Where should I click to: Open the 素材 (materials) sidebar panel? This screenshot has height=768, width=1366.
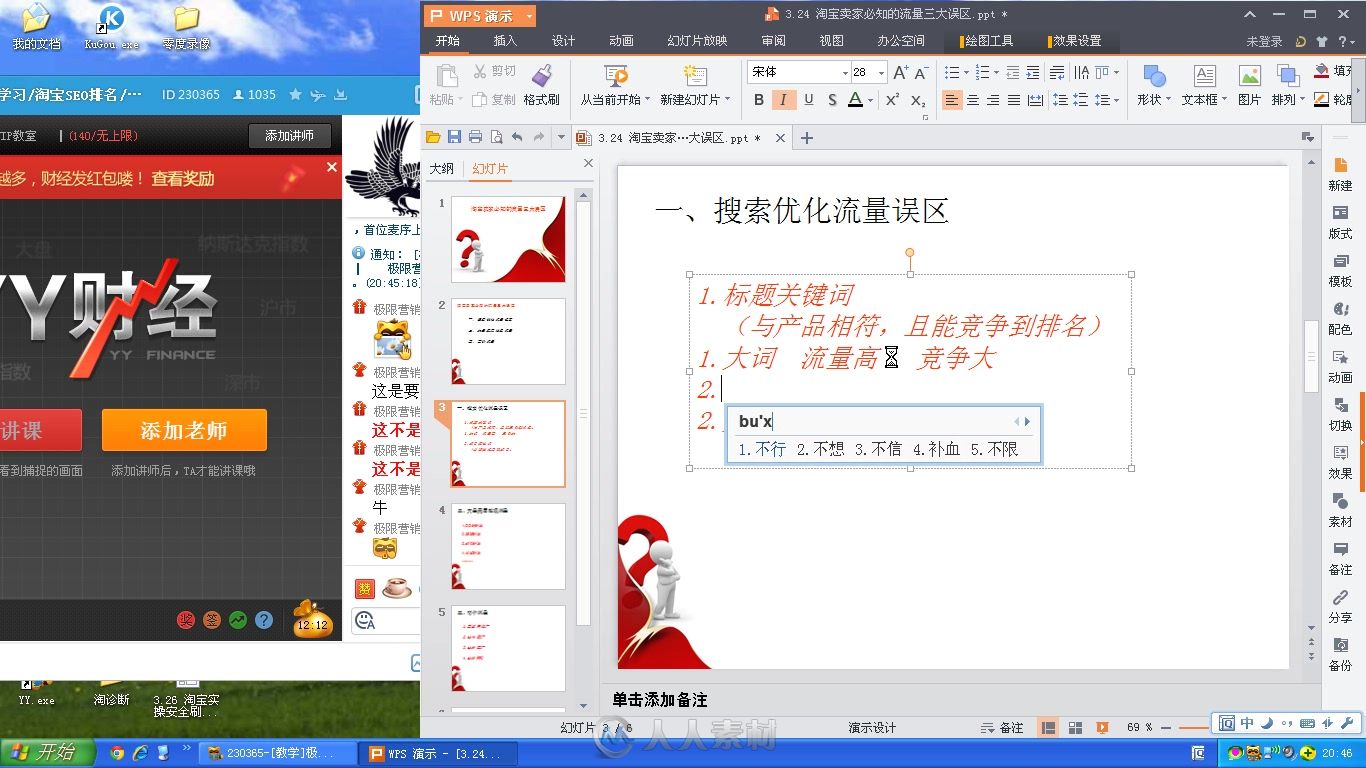point(1340,510)
